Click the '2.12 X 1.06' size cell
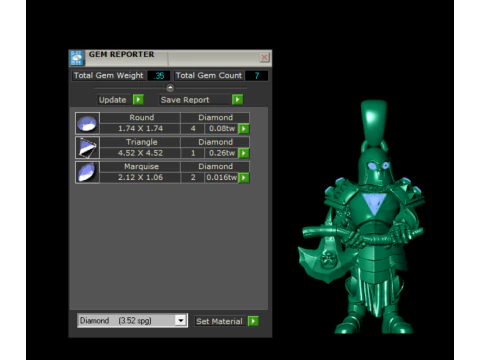Viewport: 480px width, 360px height. coord(140,178)
